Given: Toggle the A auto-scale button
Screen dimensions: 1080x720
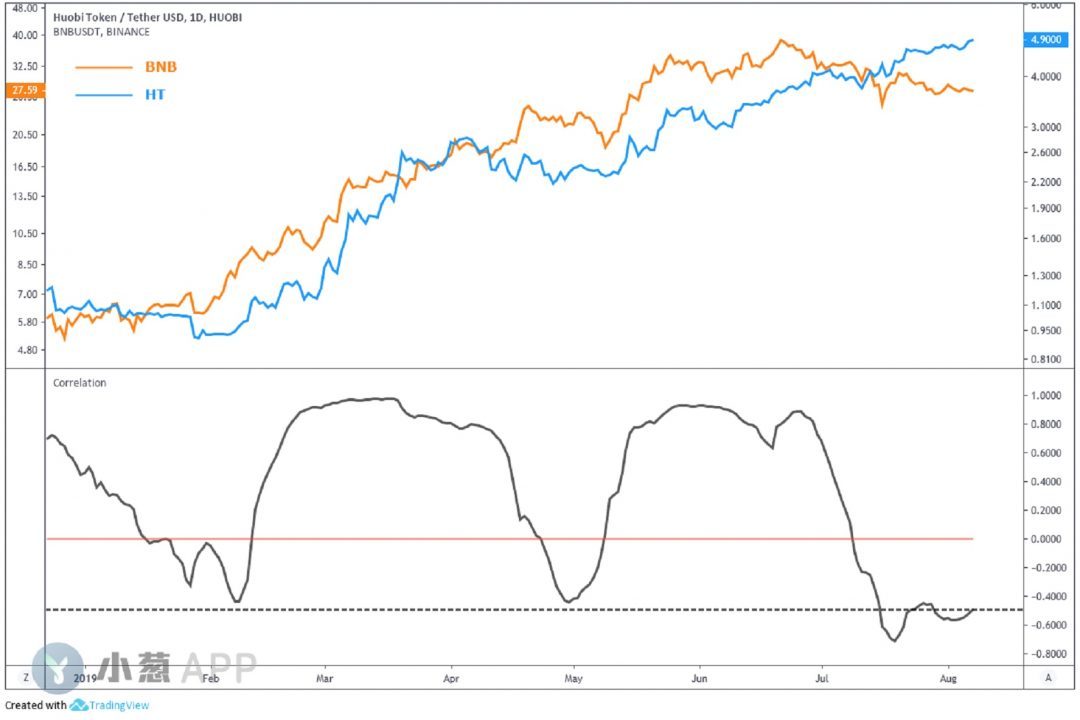Looking at the screenshot, I should tap(1048, 678).
